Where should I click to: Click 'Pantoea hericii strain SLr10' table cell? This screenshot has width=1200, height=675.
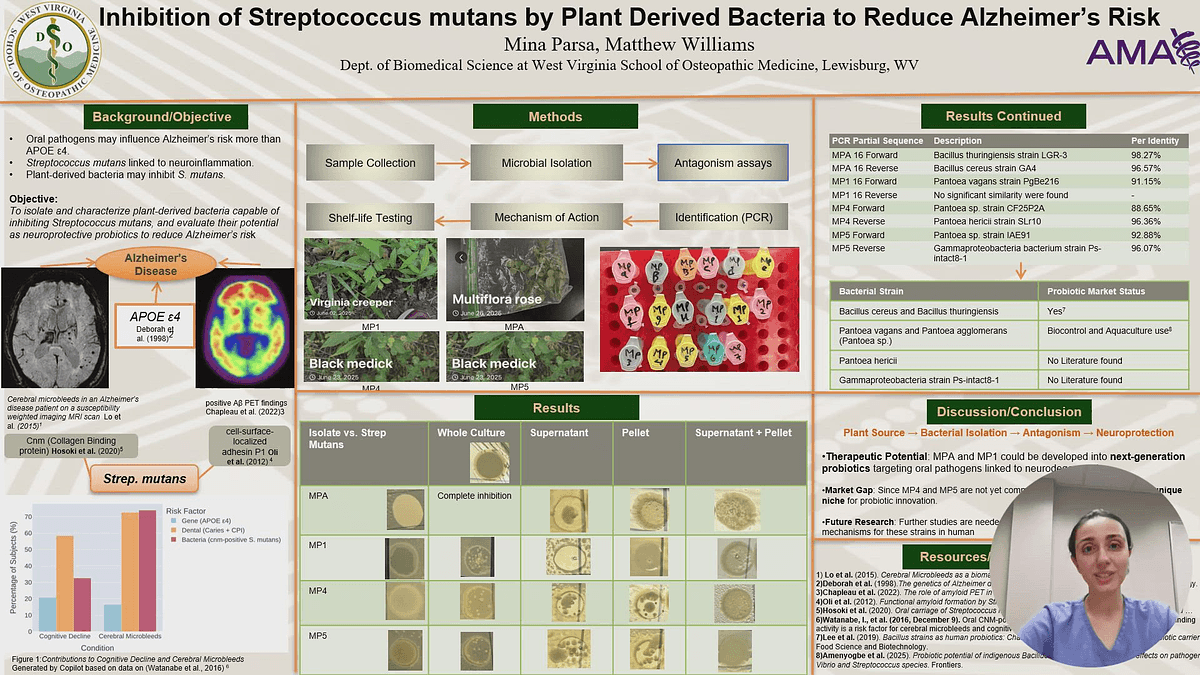tap(988, 221)
